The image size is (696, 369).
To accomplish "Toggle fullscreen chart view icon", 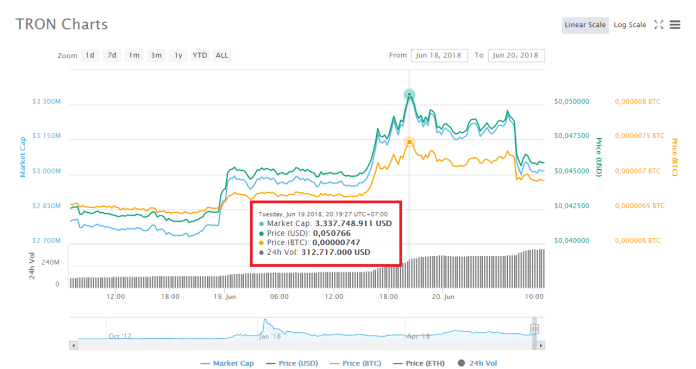I will click(x=659, y=25).
